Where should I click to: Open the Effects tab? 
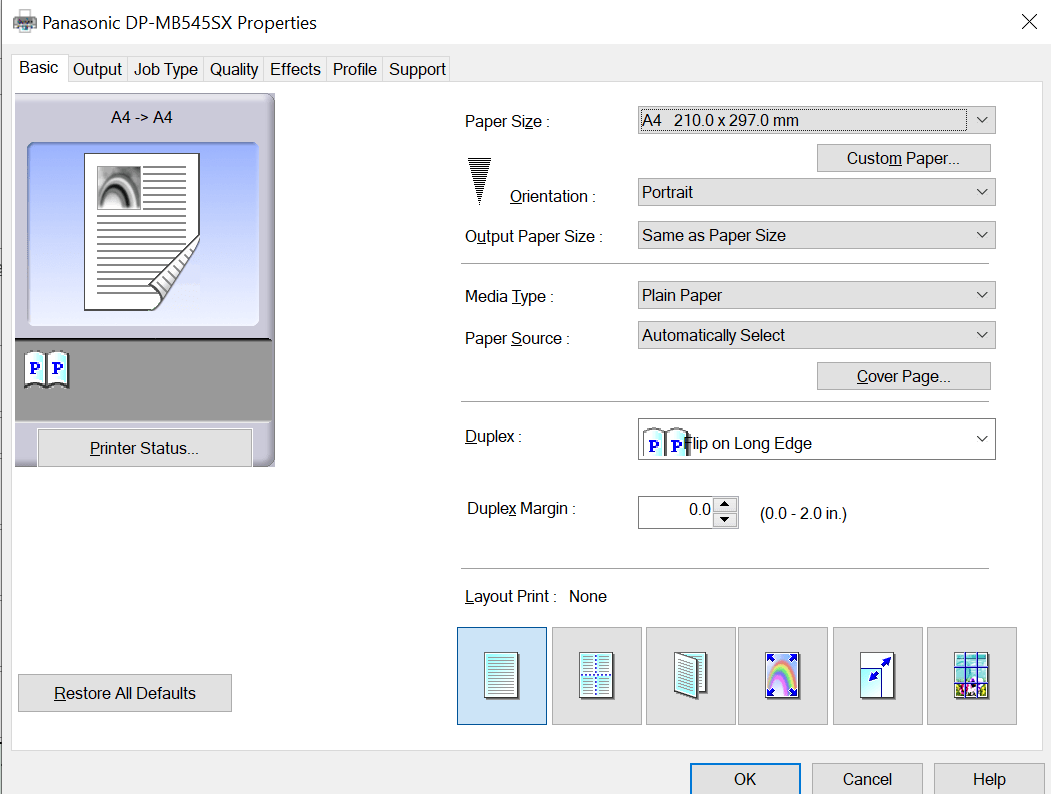tap(294, 68)
